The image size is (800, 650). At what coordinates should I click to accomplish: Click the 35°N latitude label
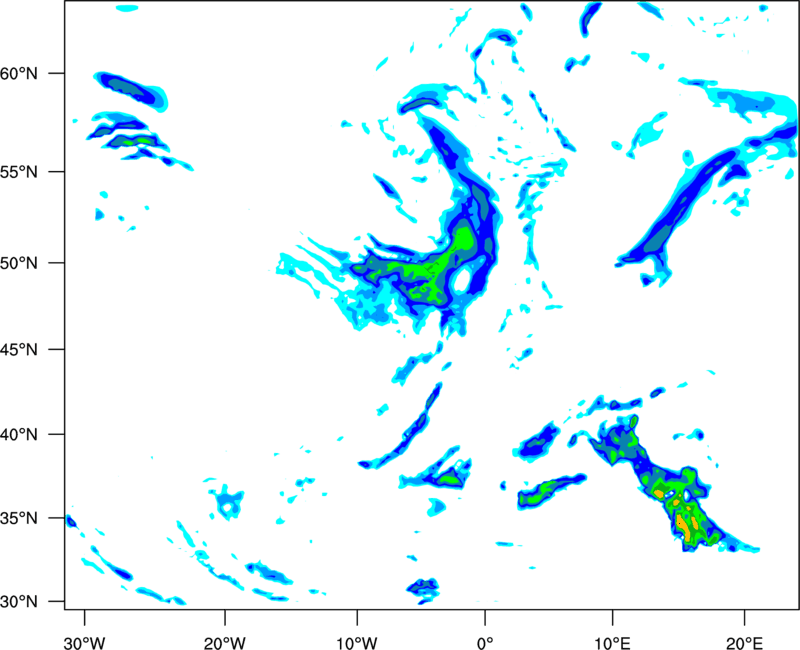[x=19, y=518]
